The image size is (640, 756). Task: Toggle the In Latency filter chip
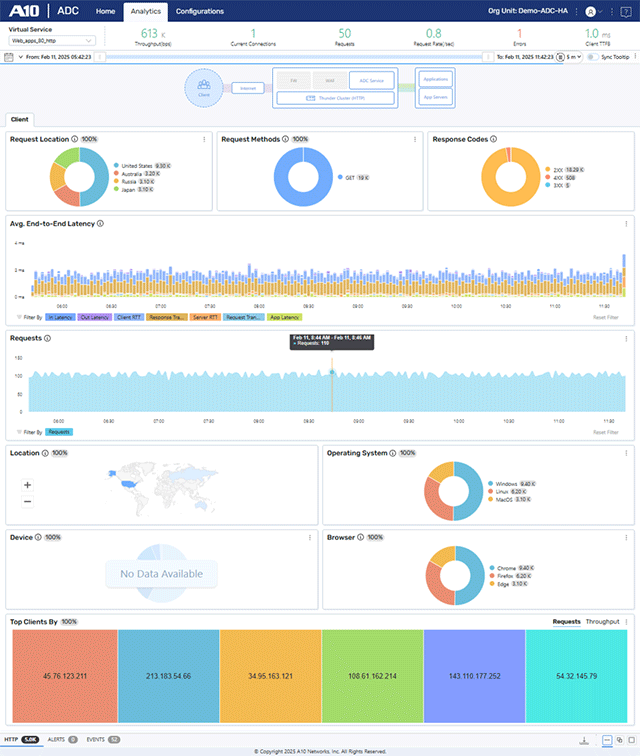pyautogui.click(x=61, y=316)
